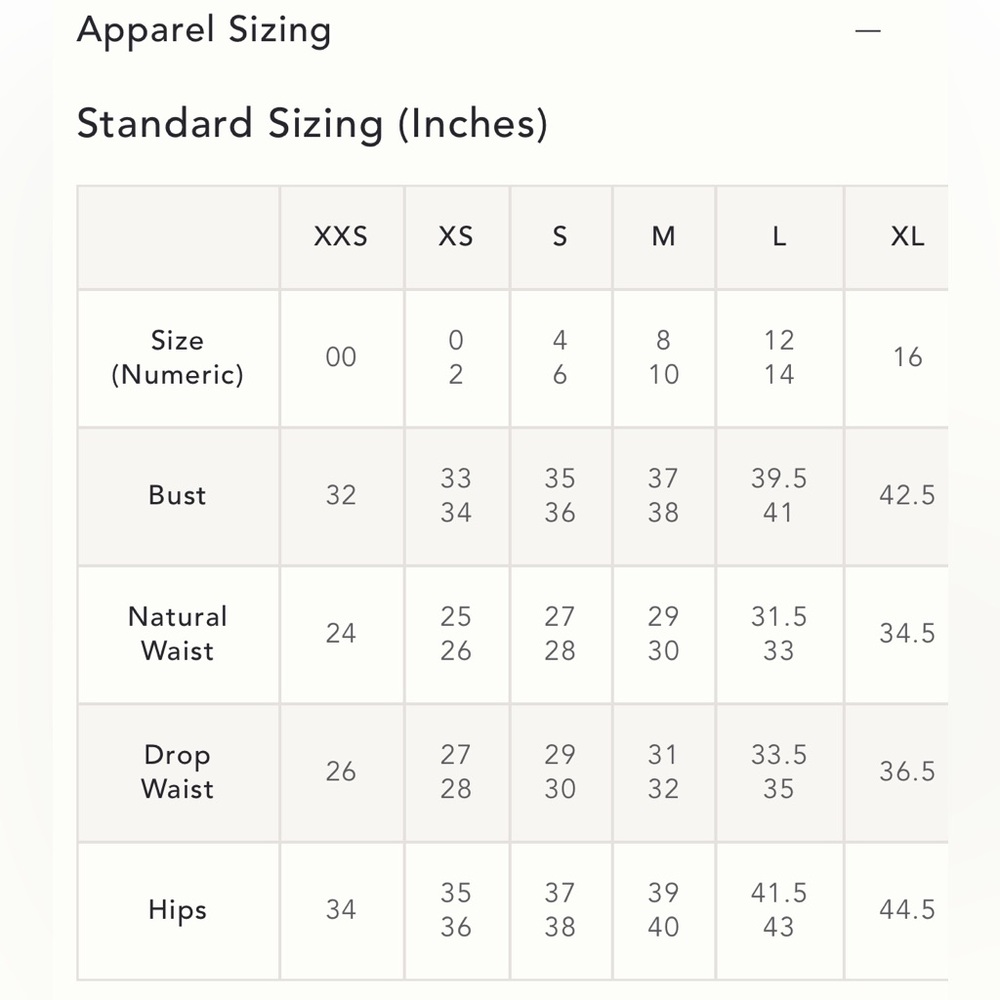Select the L bust cell 39.5 41

pos(779,496)
